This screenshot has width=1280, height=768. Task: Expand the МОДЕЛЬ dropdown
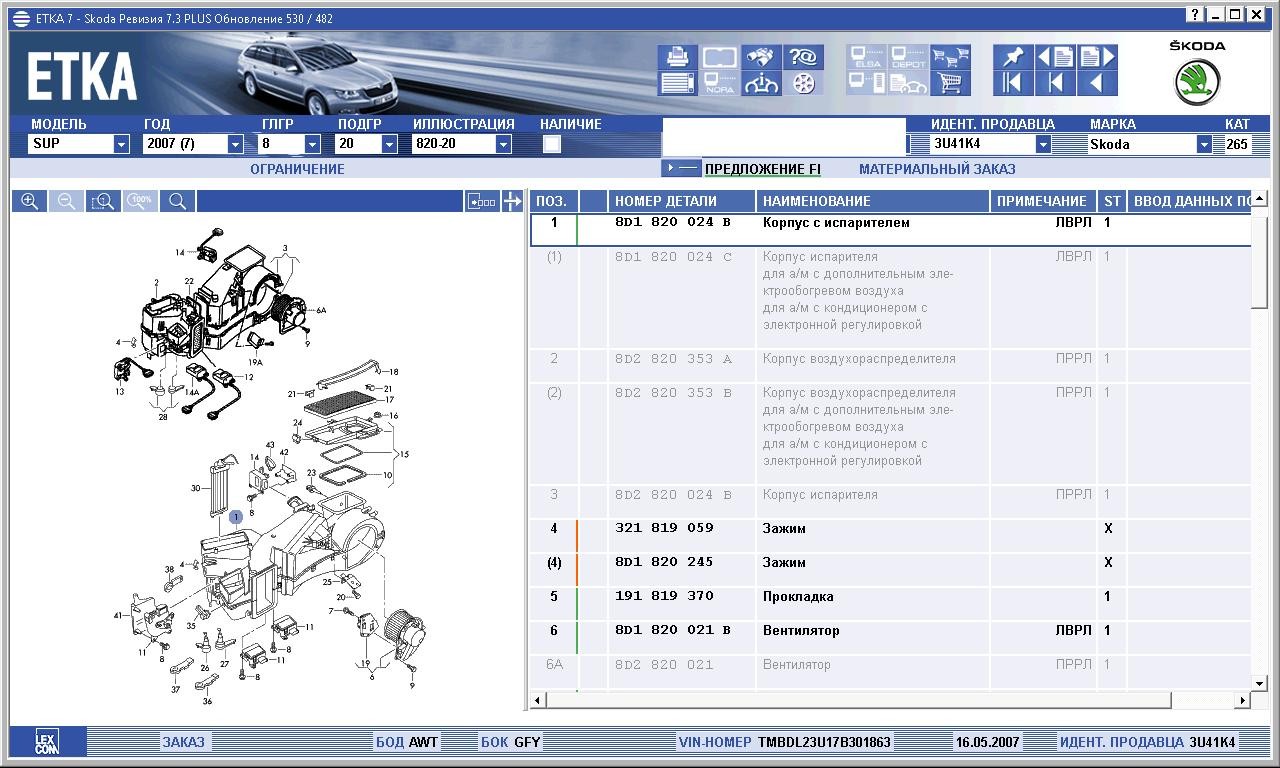[121, 144]
